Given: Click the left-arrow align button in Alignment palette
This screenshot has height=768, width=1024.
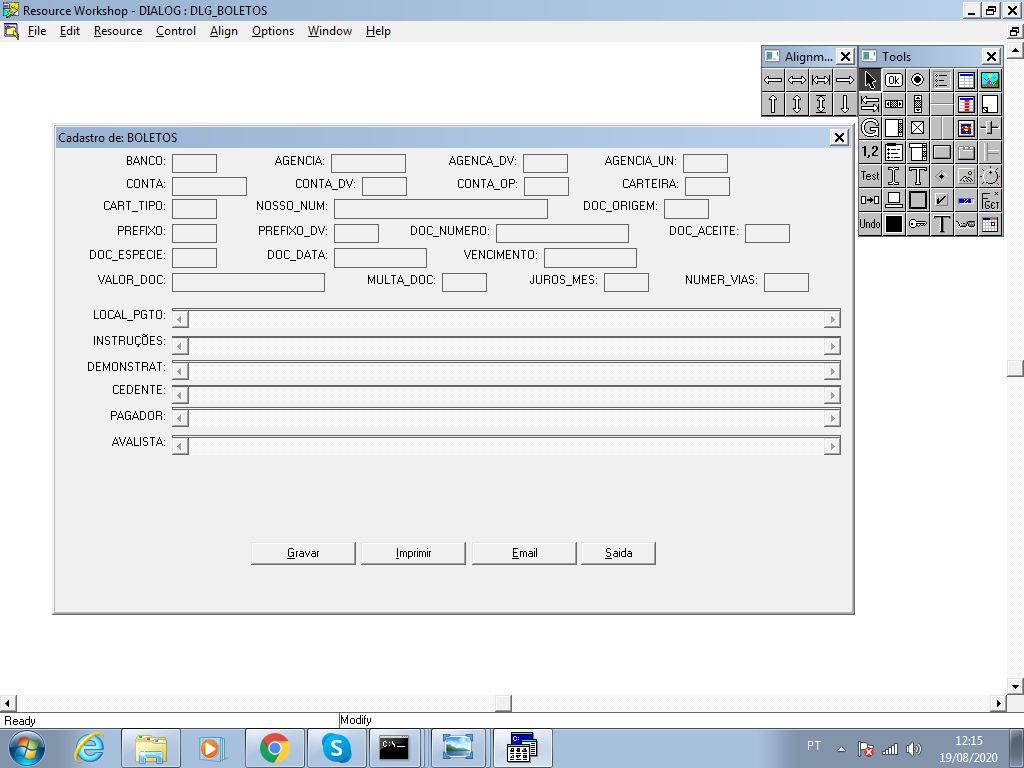Looking at the screenshot, I should (773, 80).
